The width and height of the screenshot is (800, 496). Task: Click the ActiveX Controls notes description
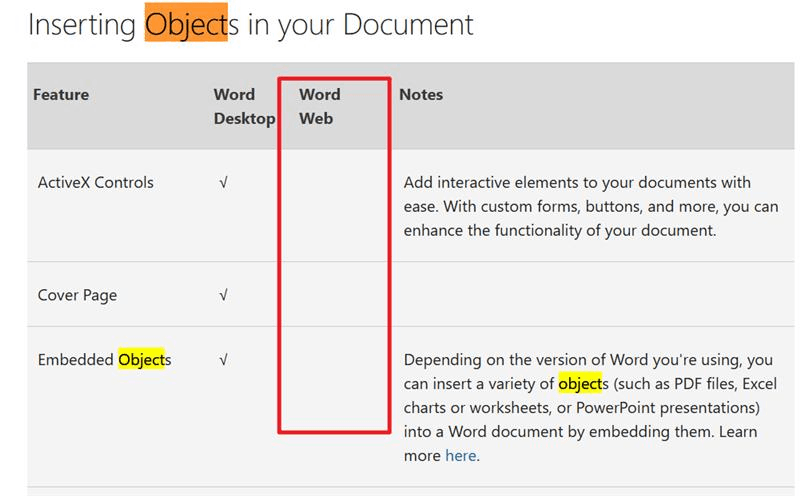coord(591,207)
